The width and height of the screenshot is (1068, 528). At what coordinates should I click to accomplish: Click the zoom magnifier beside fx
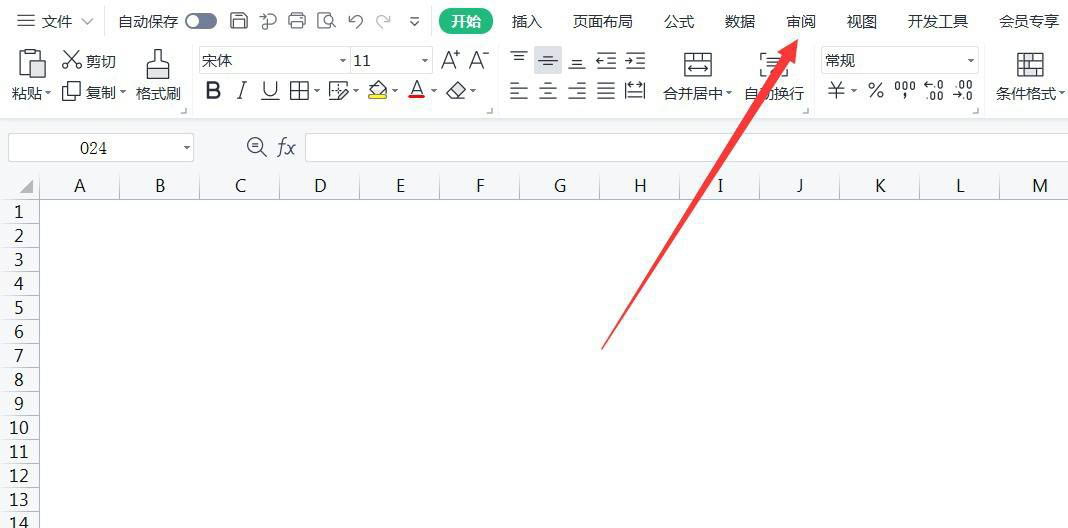coord(256,146)
